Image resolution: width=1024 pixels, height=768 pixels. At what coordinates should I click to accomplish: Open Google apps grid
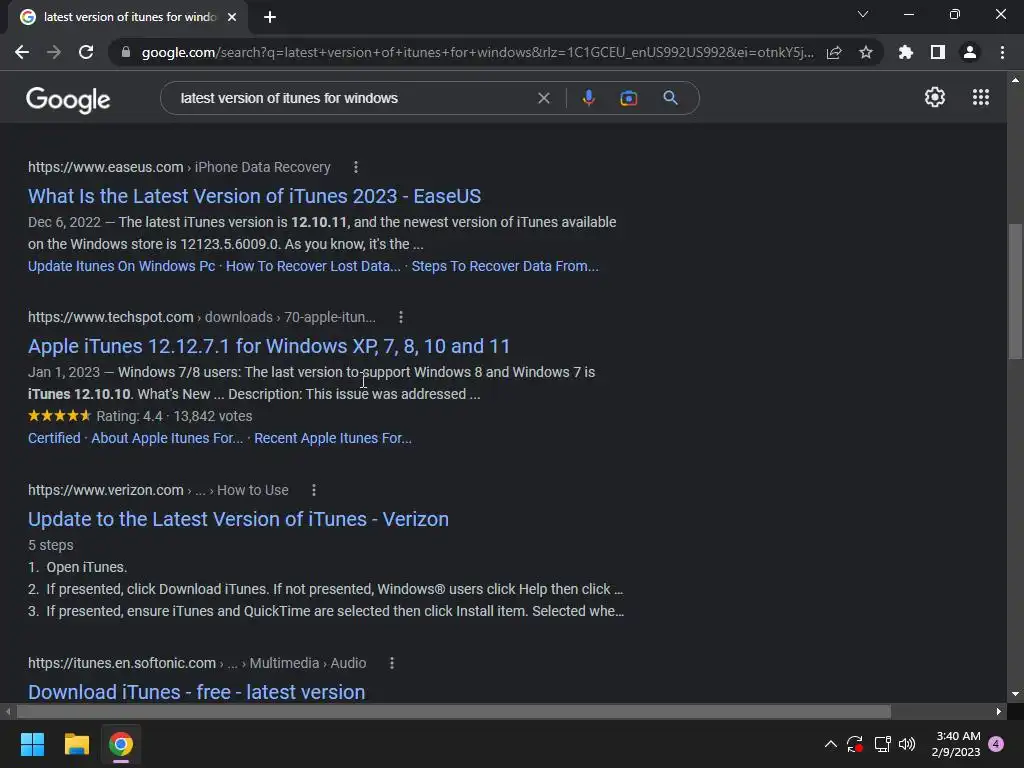tap(980, 97)
